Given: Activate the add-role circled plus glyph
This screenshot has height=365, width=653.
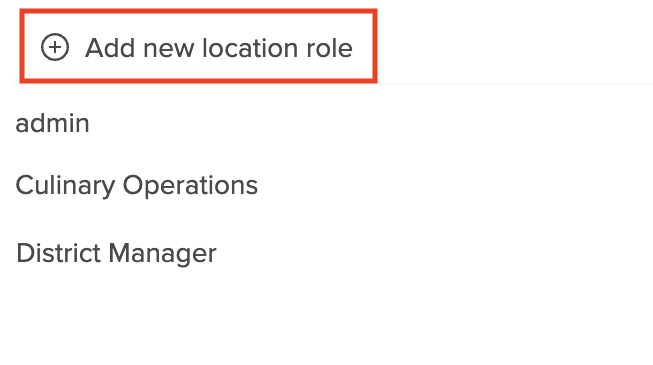Looking at the screenshot, I should [x=55, y=47].
